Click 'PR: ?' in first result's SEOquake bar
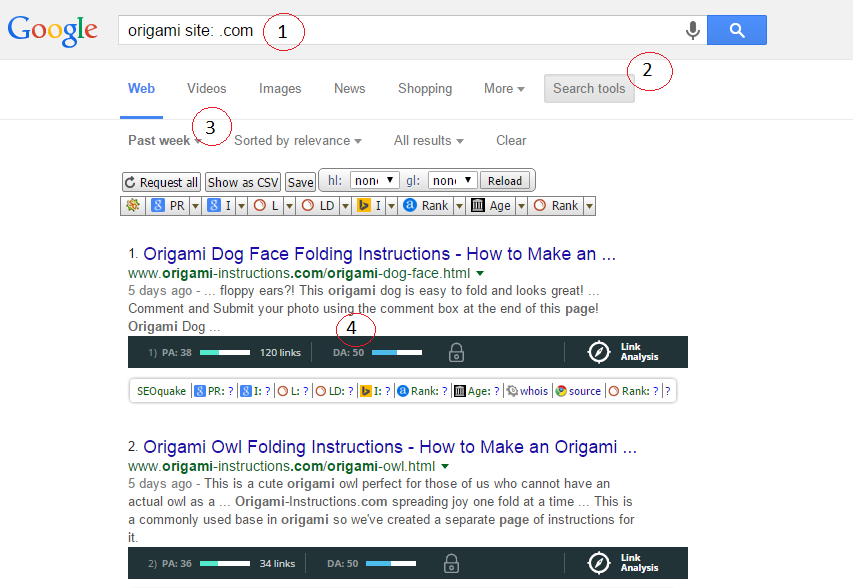853x588 pixels. (x=214, y=391)
